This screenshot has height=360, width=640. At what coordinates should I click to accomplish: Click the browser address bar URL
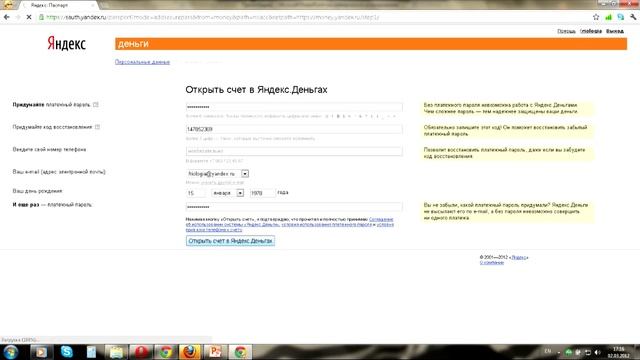pyautogui.click(x=212, y=17)
